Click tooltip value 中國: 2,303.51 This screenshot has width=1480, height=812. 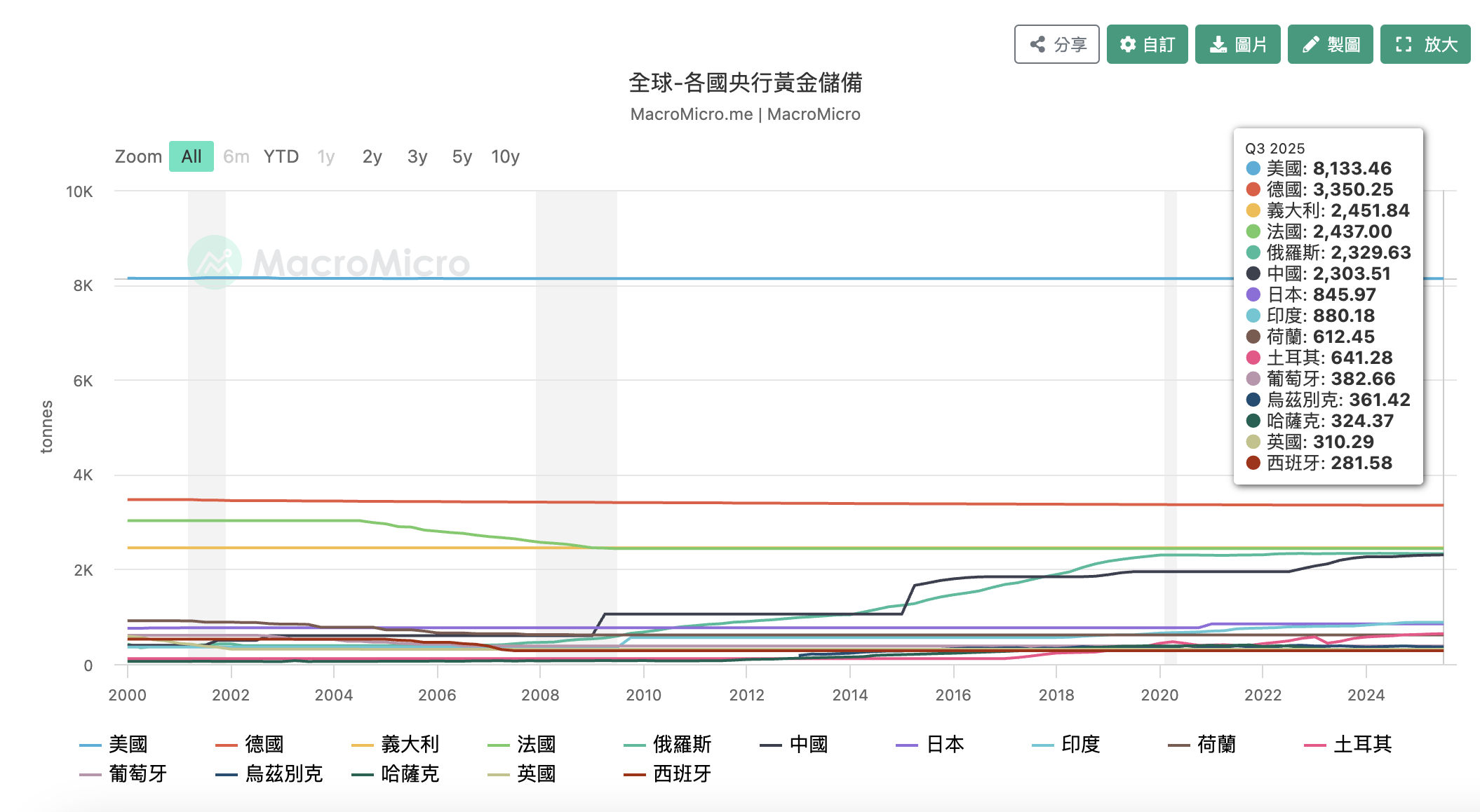coord(1318,273)
